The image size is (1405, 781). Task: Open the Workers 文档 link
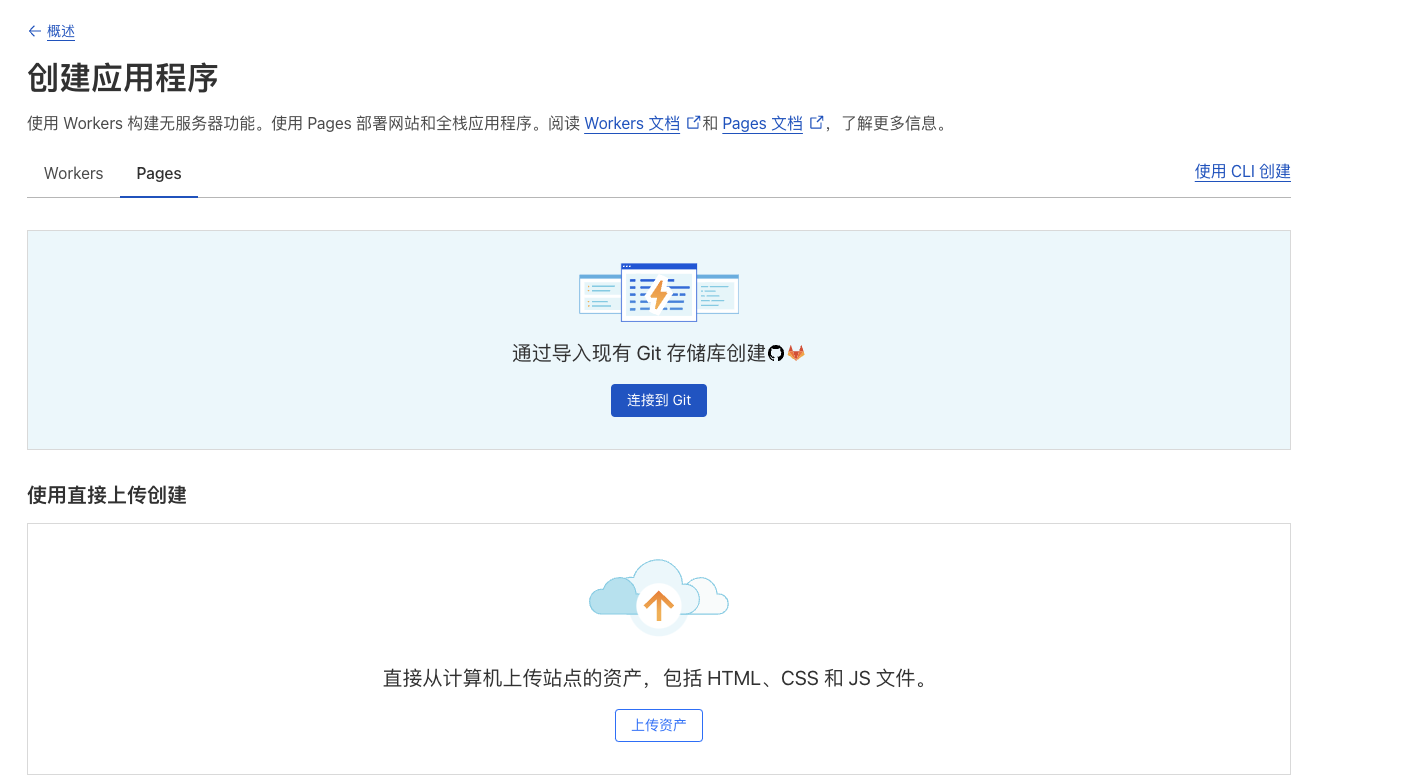tap(632, 124)
